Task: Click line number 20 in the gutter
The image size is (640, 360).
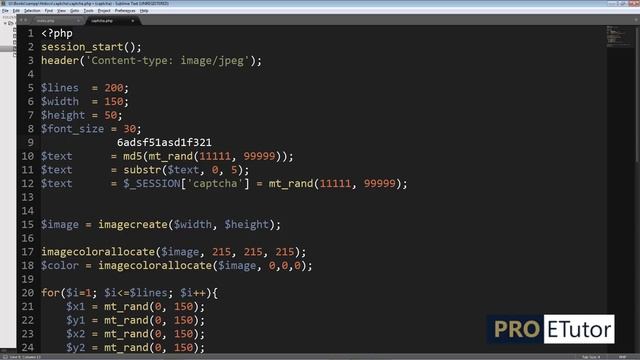Action: pos(27,293)
